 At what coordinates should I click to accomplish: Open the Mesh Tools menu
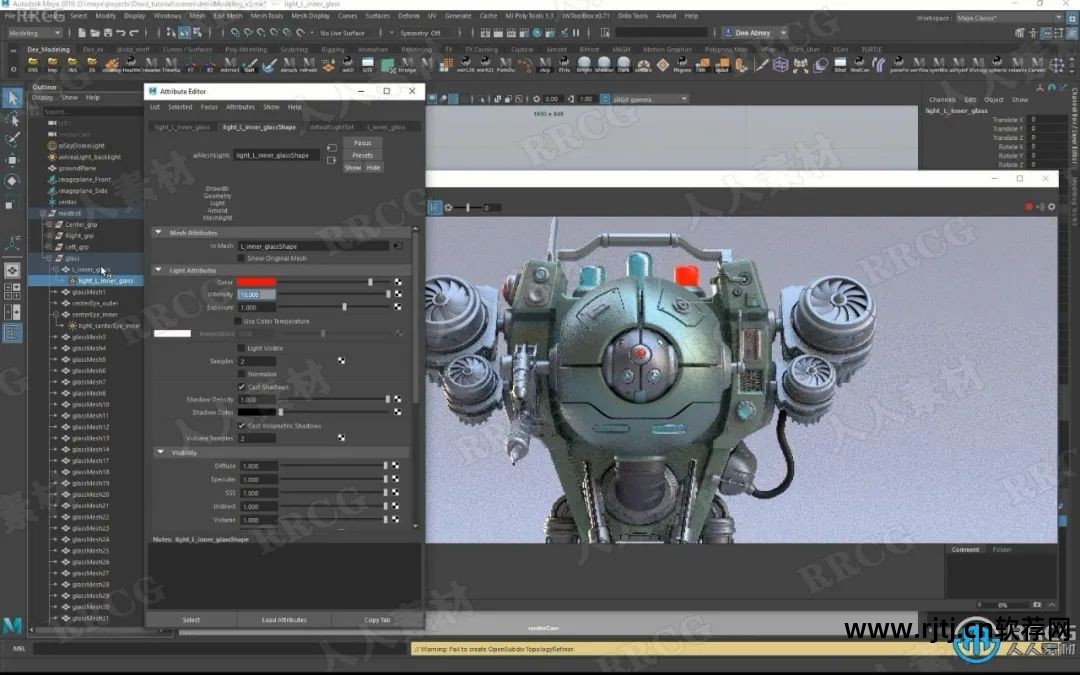point(267,16)
